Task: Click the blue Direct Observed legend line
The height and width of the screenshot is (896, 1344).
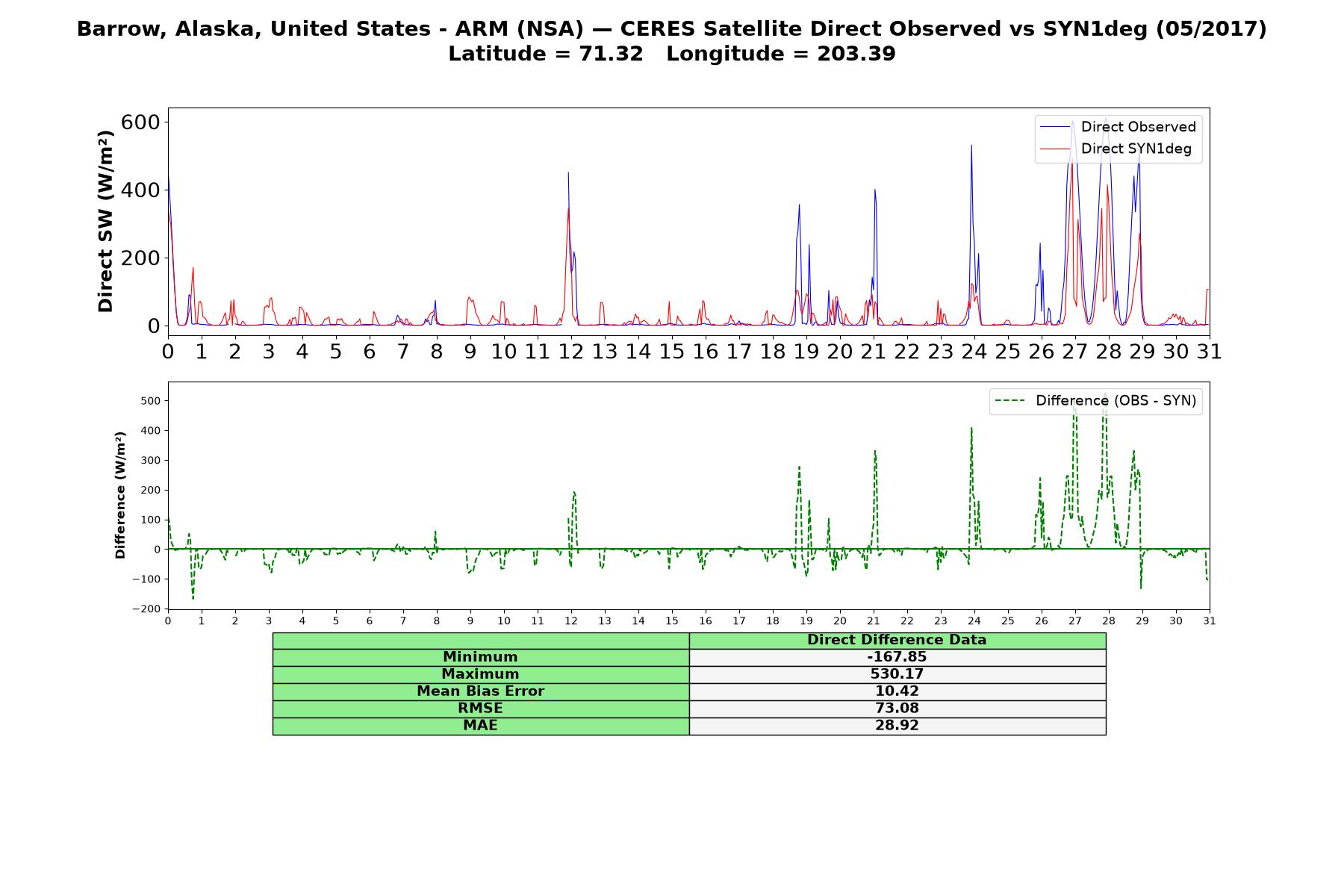Action: [1056, 127]
